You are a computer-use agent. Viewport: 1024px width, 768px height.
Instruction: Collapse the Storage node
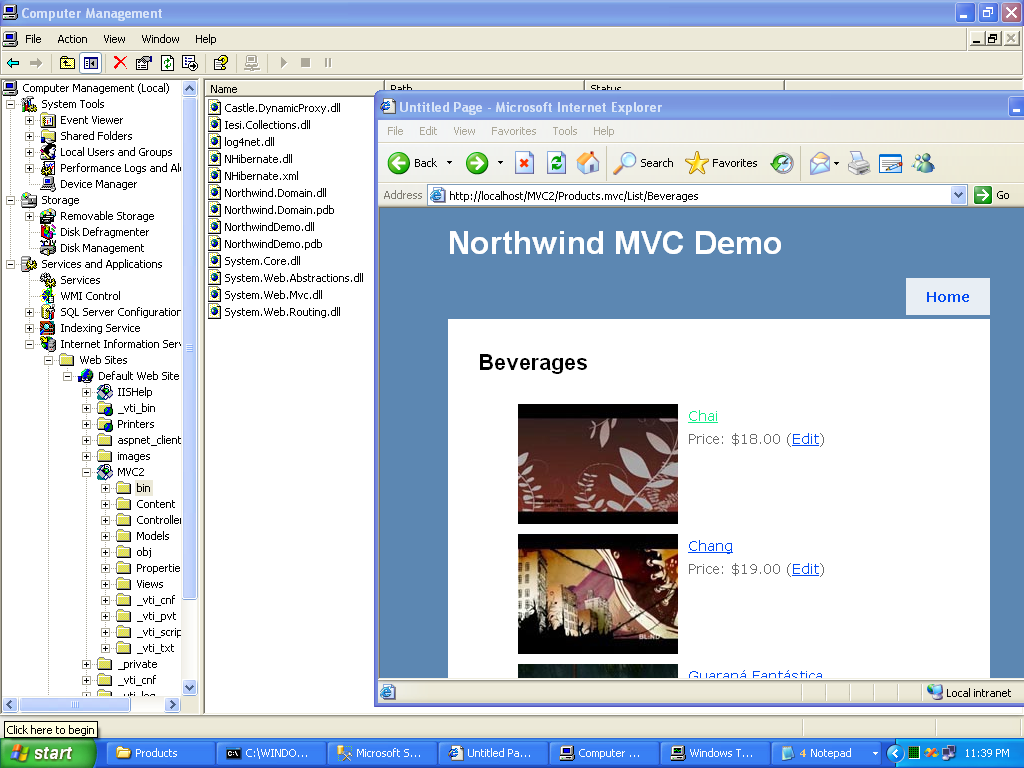(10, 200)
